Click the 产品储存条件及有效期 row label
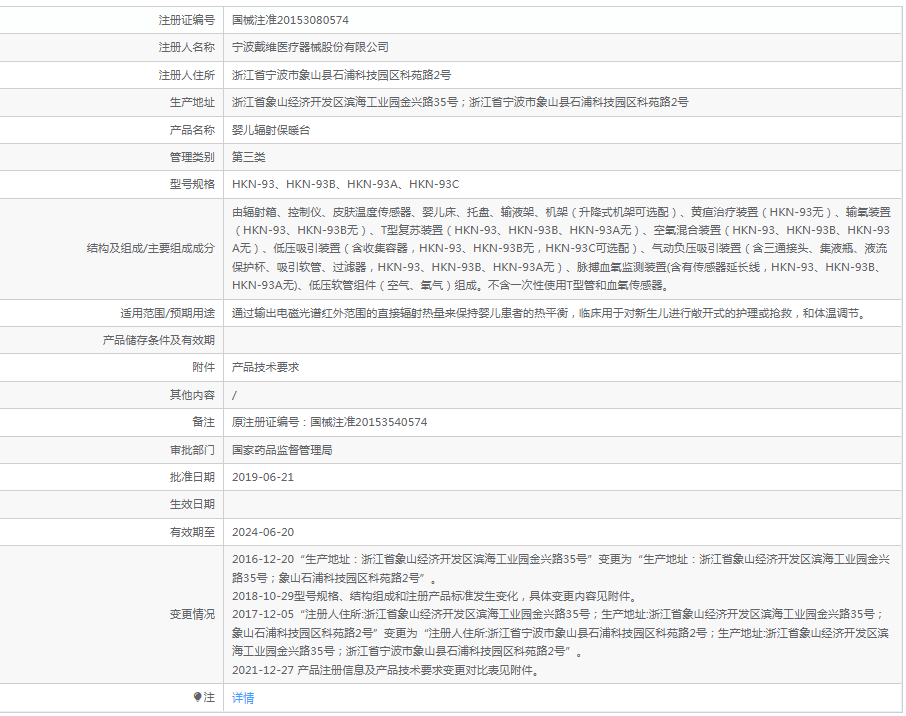 [159, 340]
